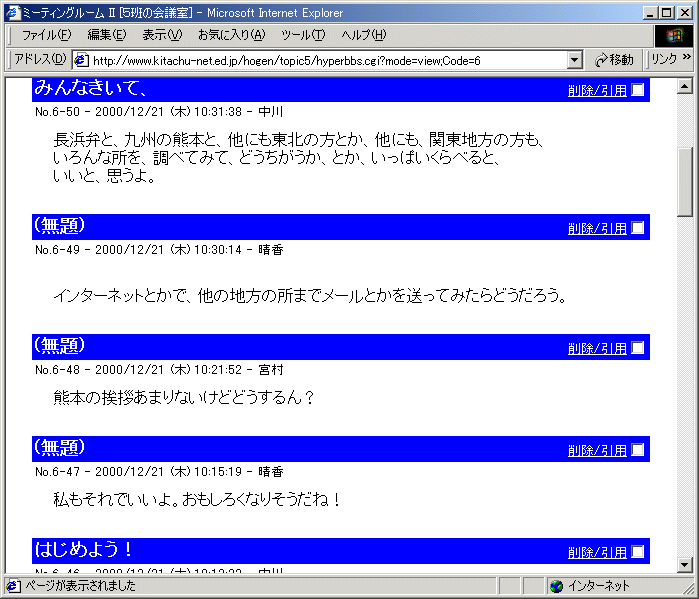The height and width of the screenshot is (599, 699).
Task: Click the No.6-47 post header line
Action: click(x=159, y=472)
